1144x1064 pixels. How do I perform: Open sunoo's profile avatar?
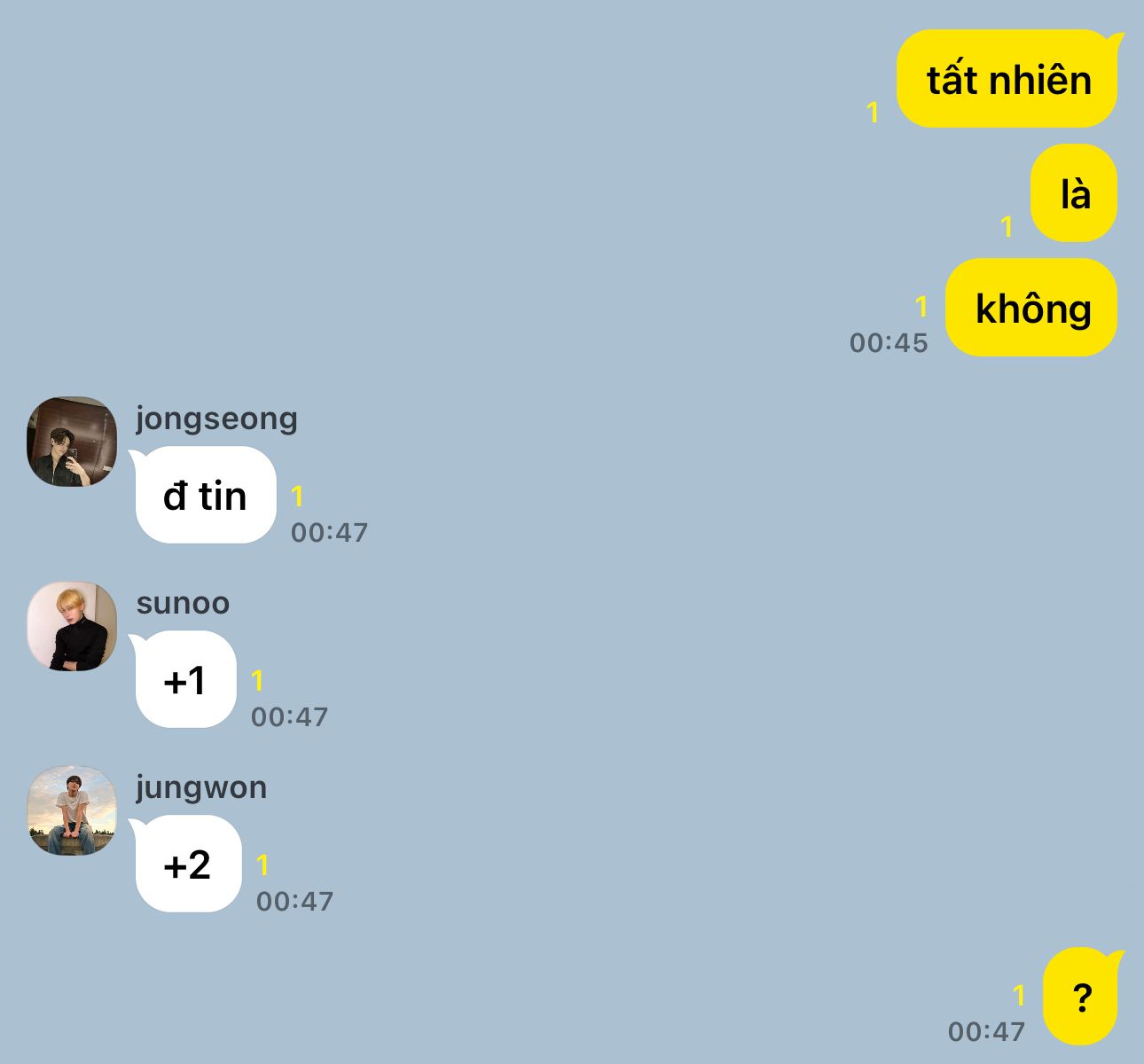click(x=72, y=626)
